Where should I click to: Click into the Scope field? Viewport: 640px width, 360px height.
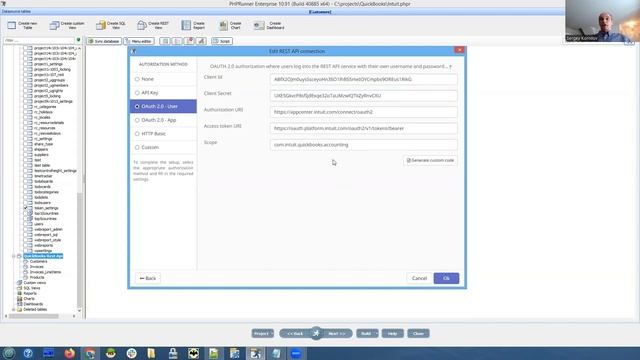[363, 144]
